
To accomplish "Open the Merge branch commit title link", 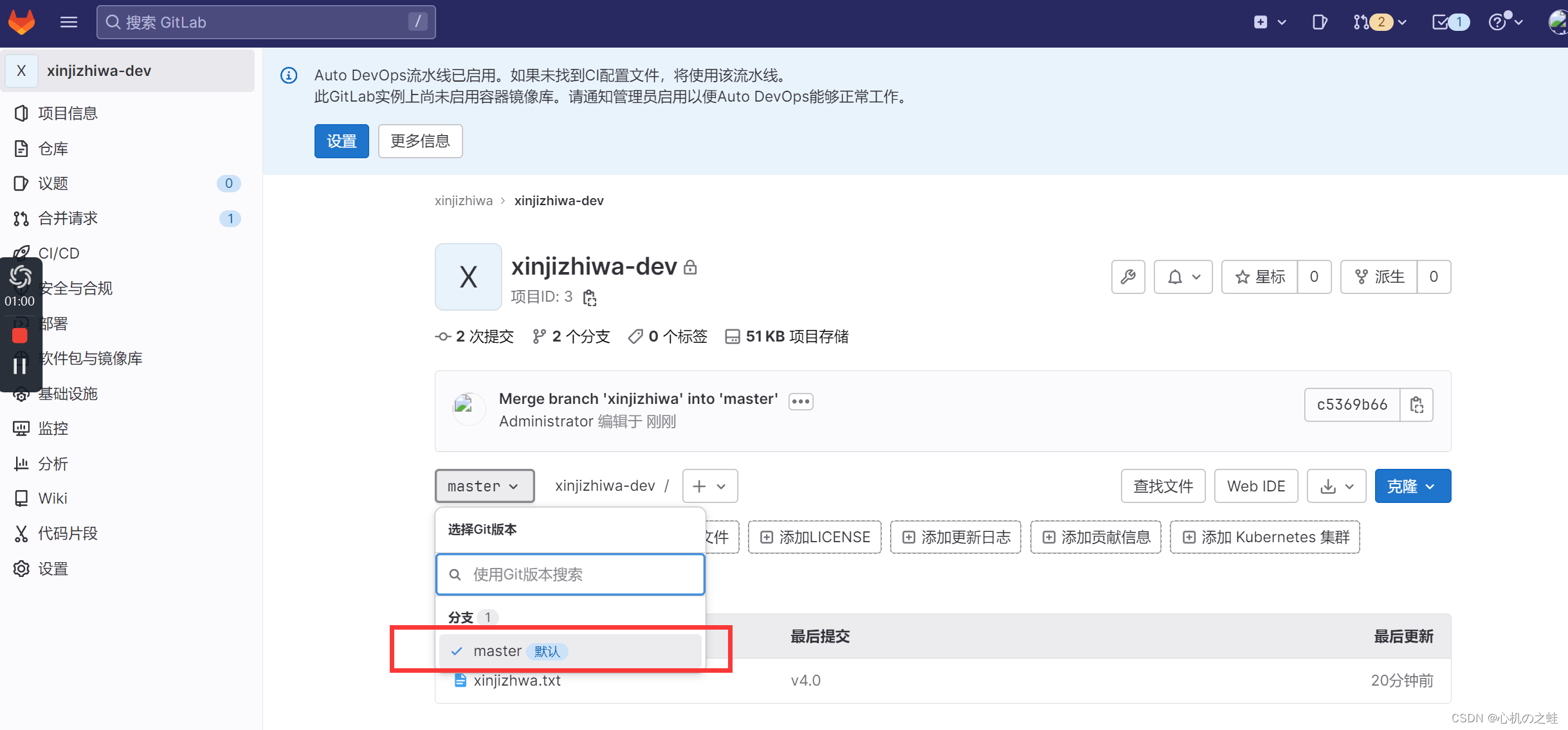I will pyautogui.click(x=639, y=399).
